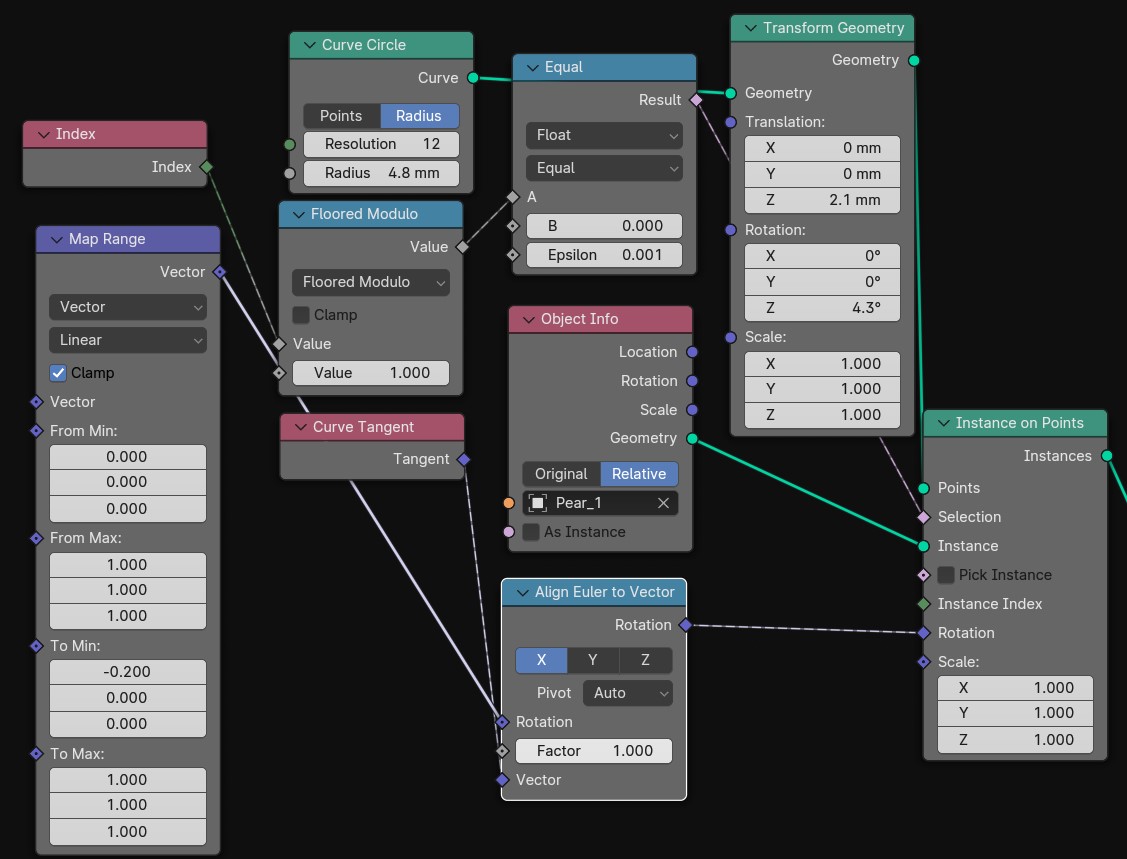This screenshot has width=1127, height=859.
Task: Toggle the As Instance checkbox
Action: tap(532, 532)
